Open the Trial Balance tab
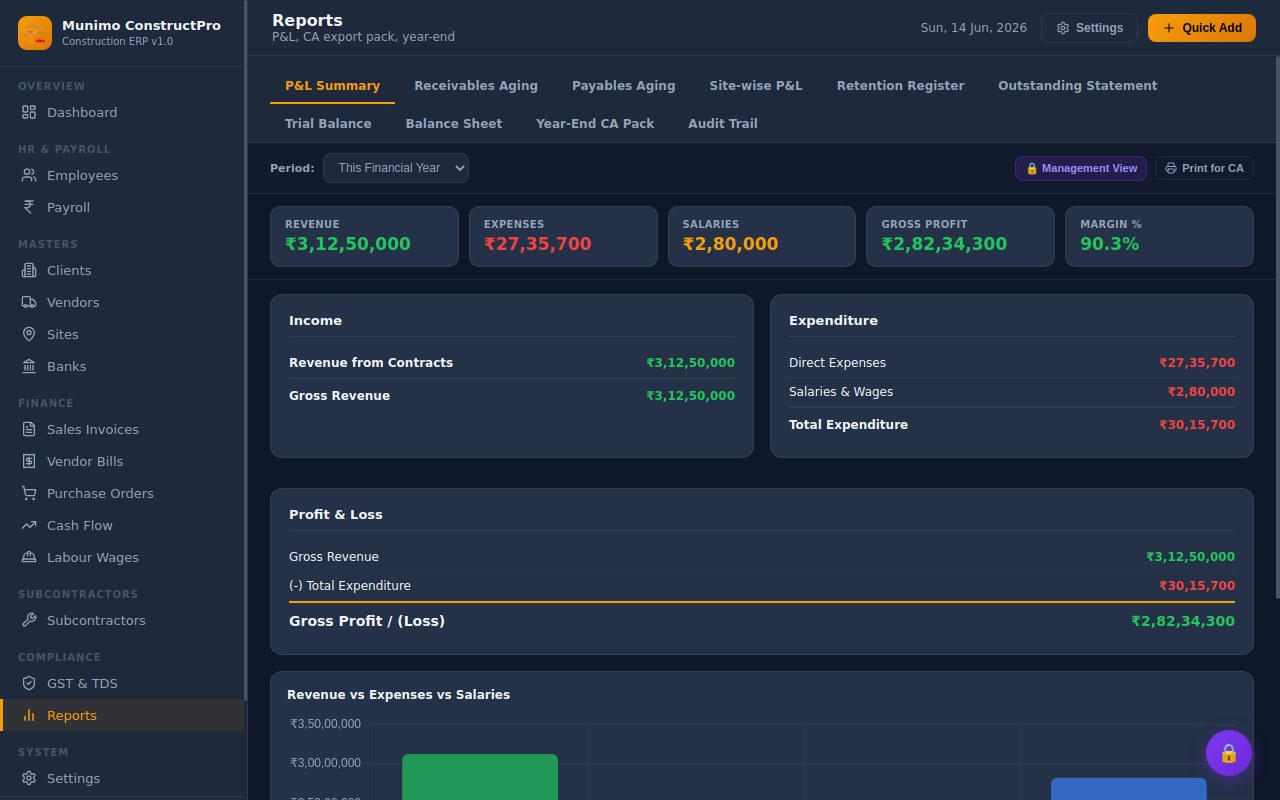The height and width of the screenshot is (800, 1280). [x=328, y=124]
